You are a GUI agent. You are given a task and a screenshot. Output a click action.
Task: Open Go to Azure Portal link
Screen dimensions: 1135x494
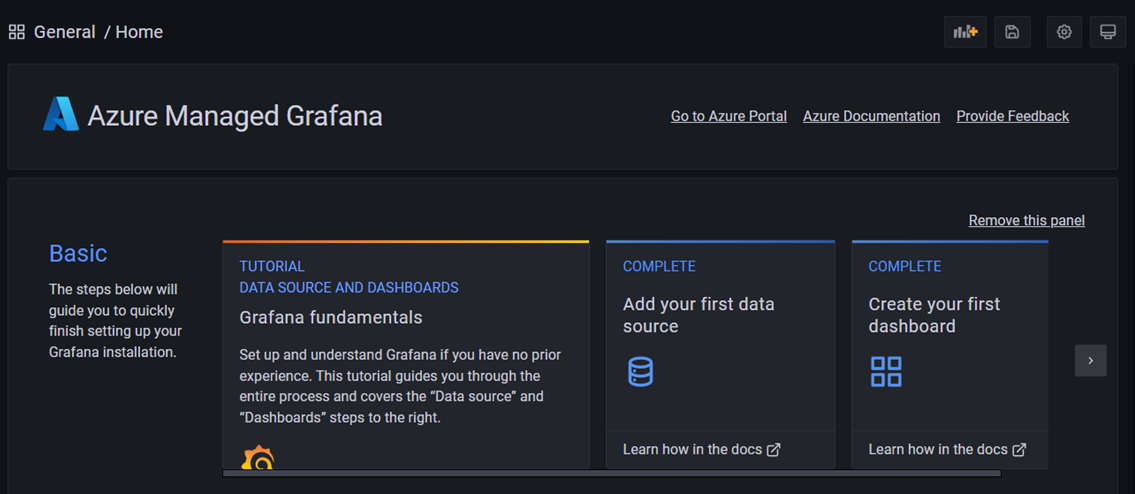[728, 116]
